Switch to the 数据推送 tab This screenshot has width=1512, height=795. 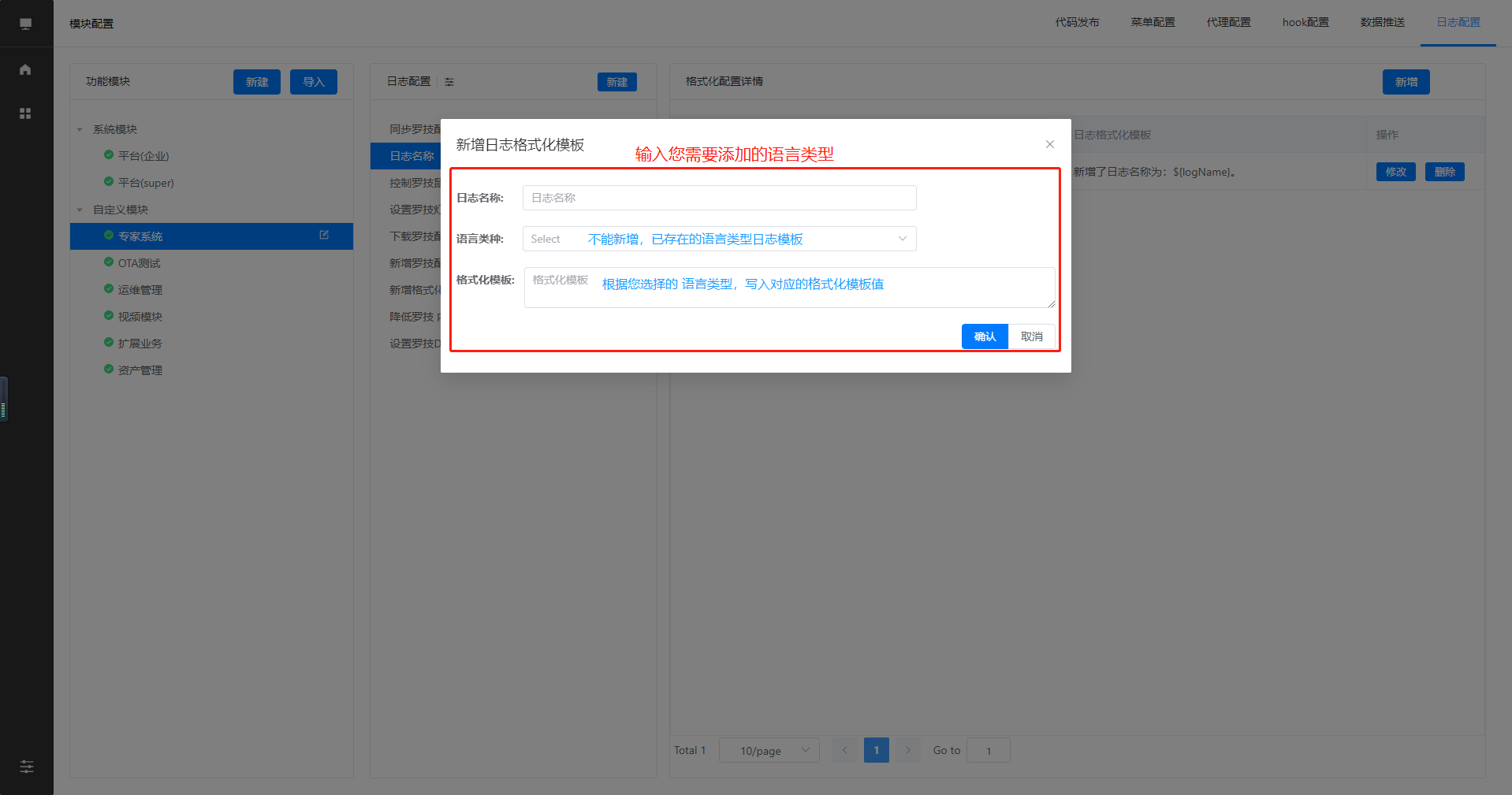click(1383, 22)
